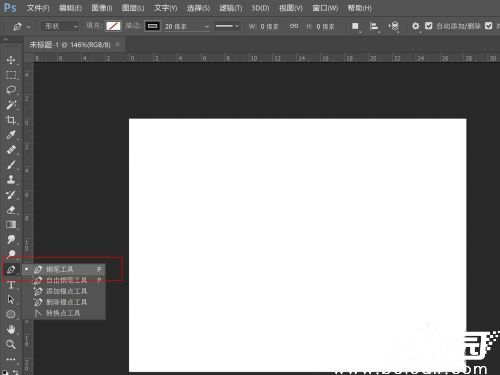500x375 pixels.
Task: Open the 视图(V) menu
Action: click(291, 8)
